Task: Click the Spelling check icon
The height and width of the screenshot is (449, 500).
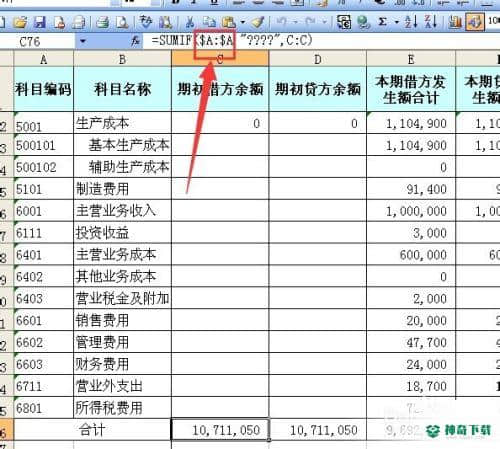Action: coord(145,22)
